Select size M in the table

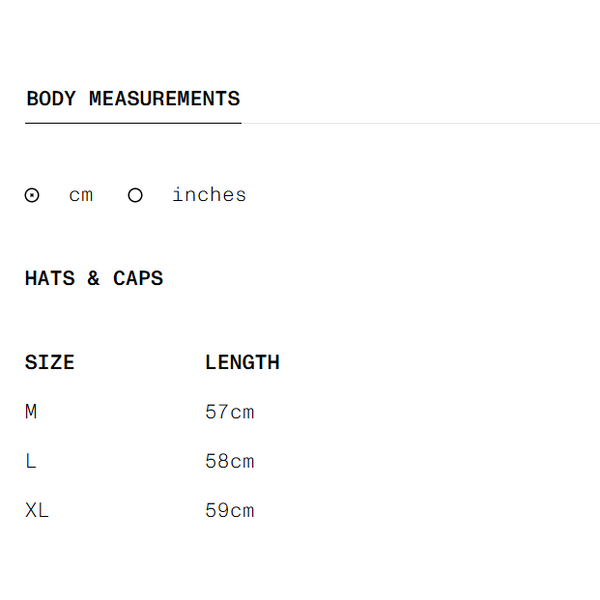point(31,412)
